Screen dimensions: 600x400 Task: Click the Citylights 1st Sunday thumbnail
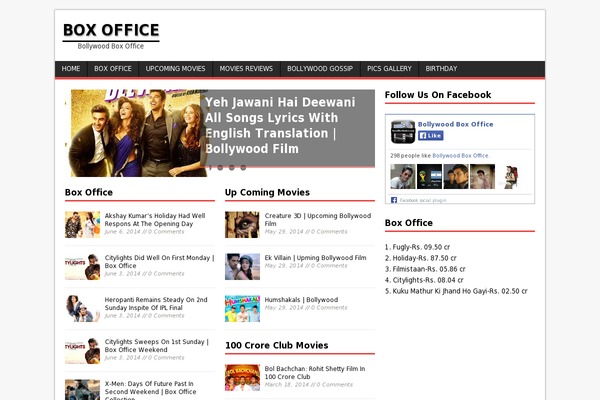click(82, 351)
